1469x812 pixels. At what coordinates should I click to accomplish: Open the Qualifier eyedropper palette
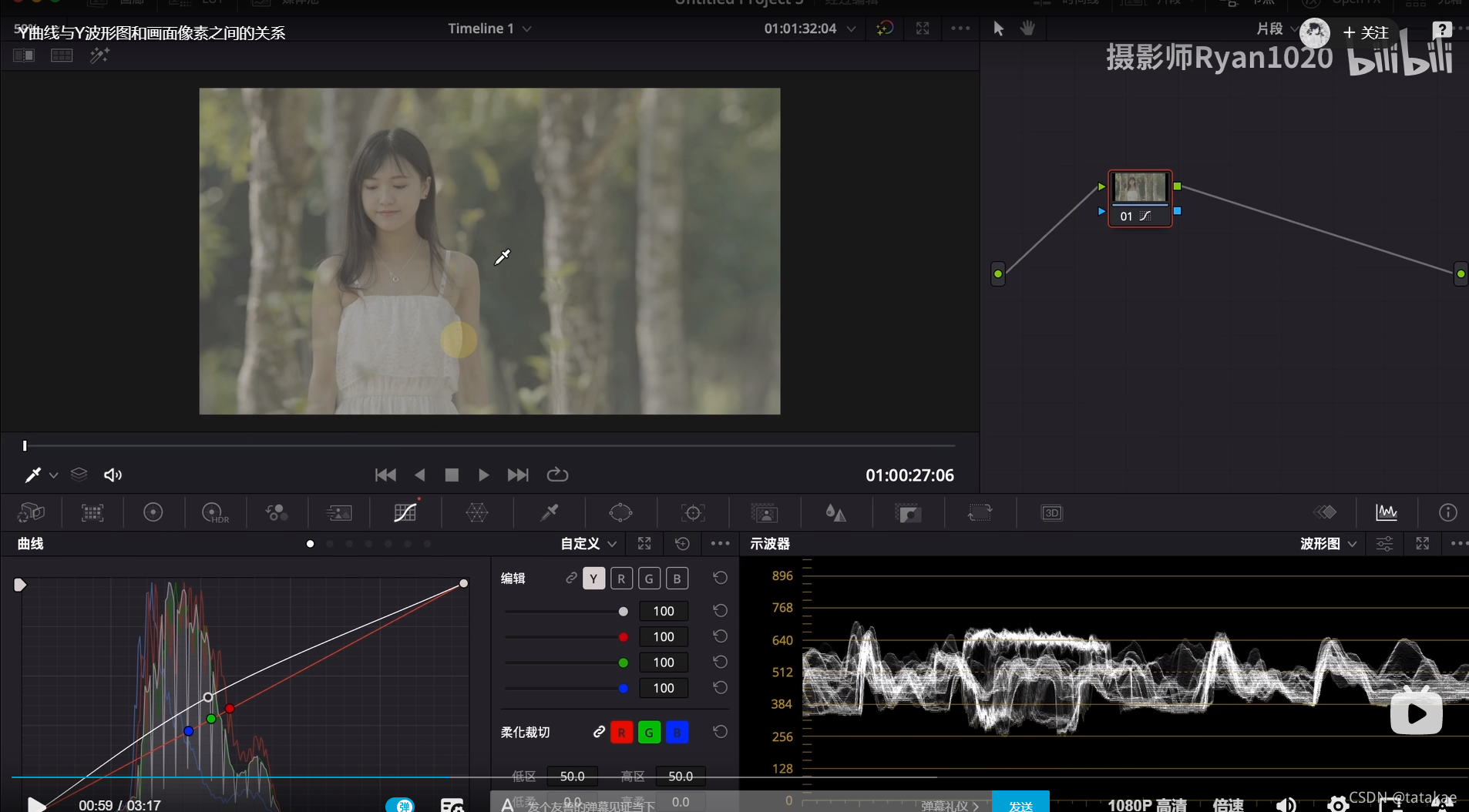coord(550,512)
